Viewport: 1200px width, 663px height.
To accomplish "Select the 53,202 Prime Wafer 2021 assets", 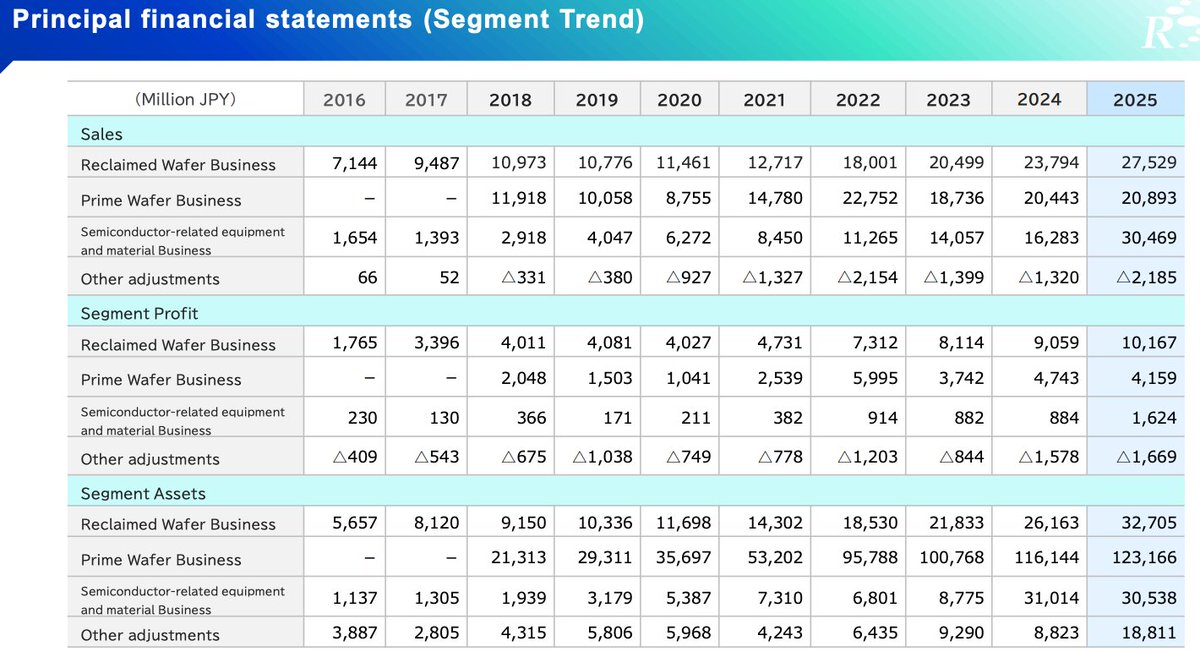I will click(775, 557).
